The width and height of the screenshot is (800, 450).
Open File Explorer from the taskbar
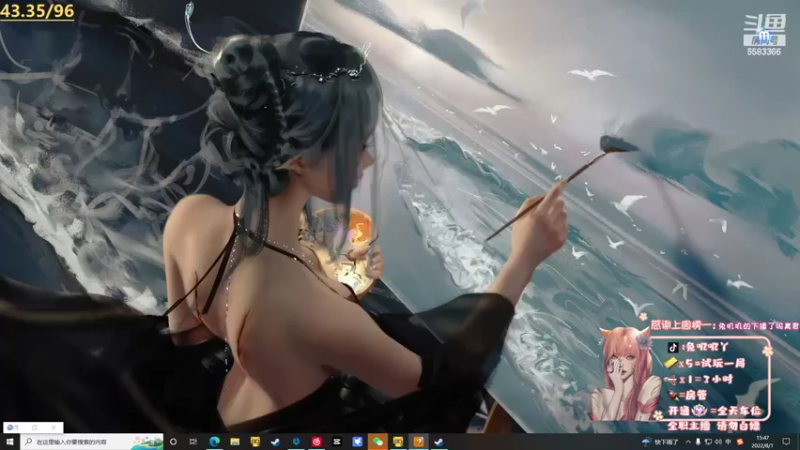coord(235,442)
